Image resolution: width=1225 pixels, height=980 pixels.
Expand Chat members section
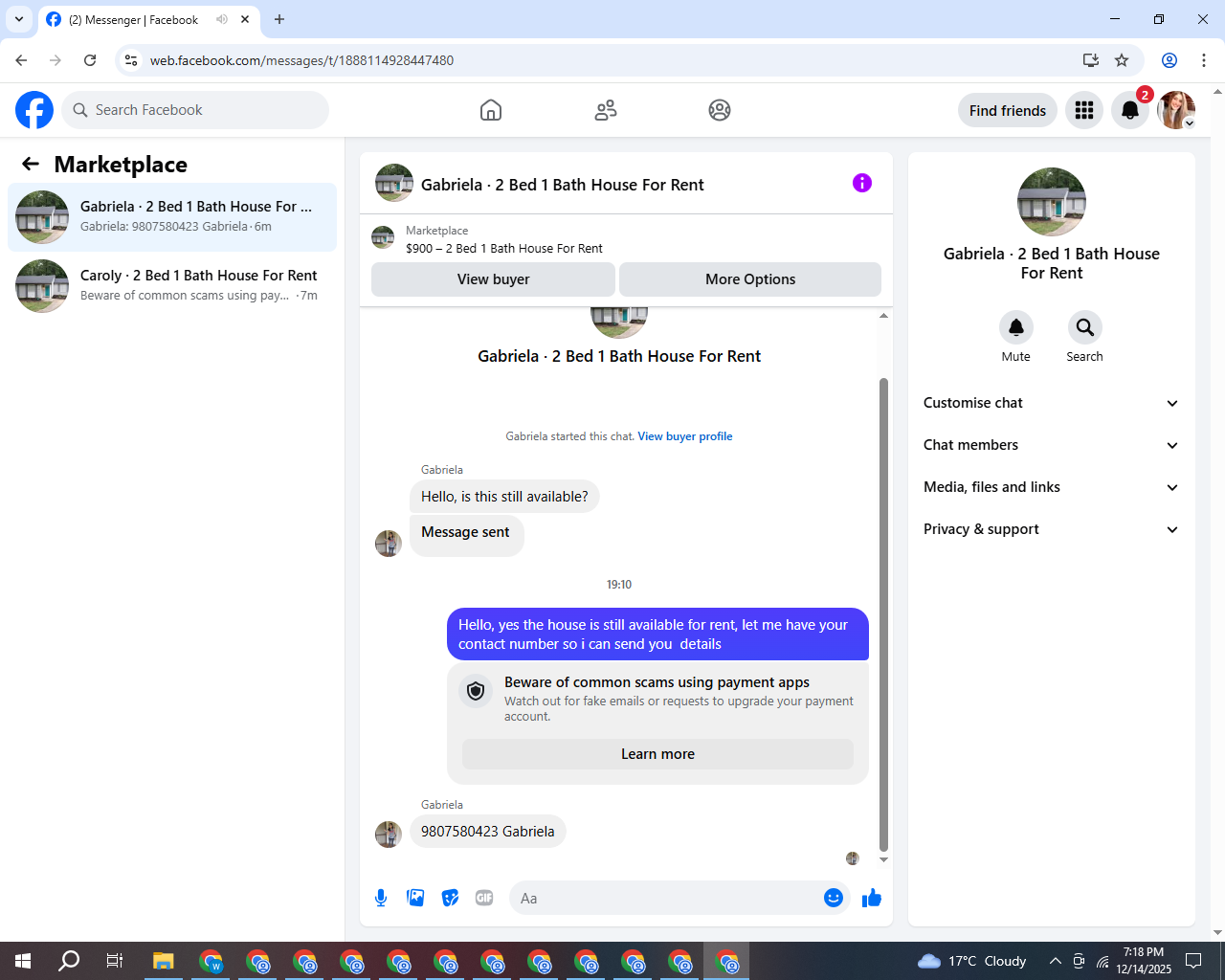(1051, 445)
